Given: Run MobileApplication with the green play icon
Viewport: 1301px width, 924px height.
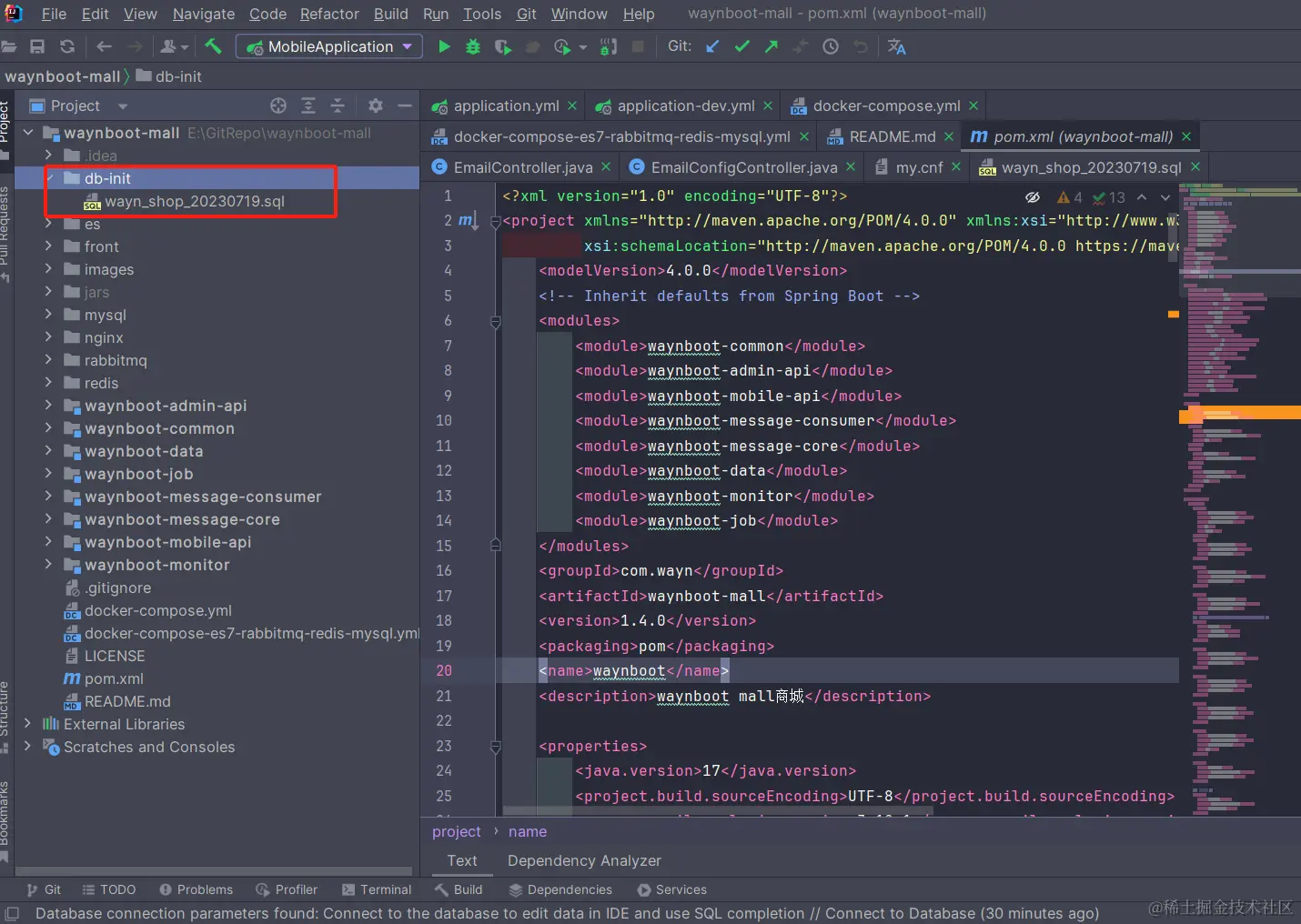Looking at the screenshot, I should pos(444,46).
